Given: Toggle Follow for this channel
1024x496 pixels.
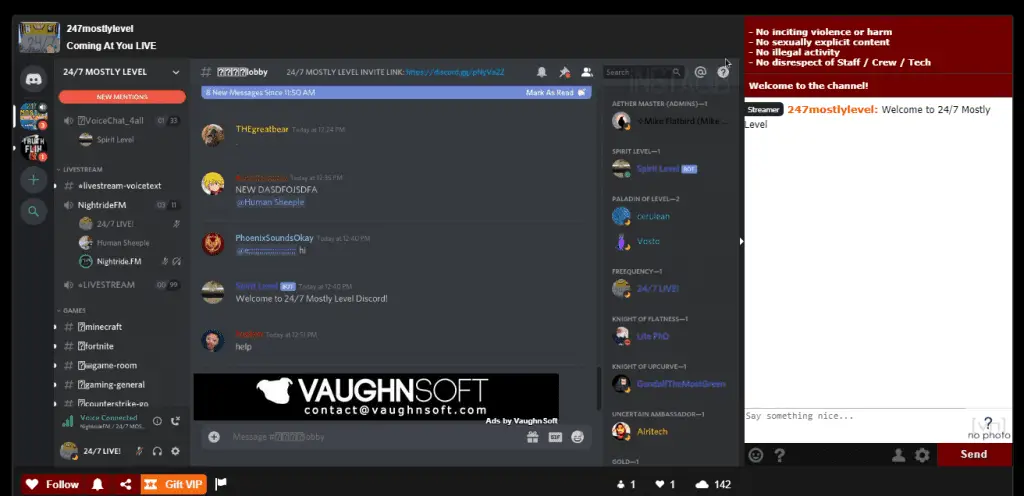Looking at the screenshot, I should [54, 484].
